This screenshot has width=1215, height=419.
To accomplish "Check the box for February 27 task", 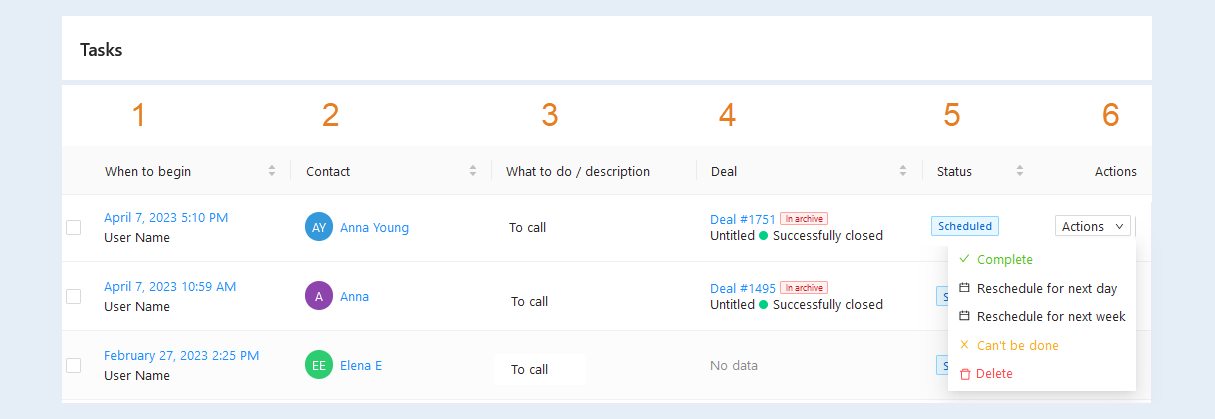I will tap(74, 365).
